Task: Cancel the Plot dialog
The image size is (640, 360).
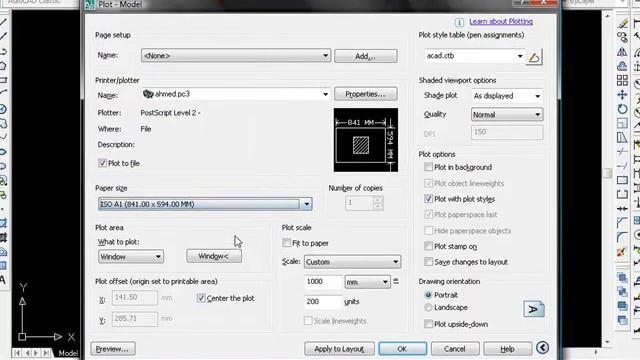Action: pos(455,349)
